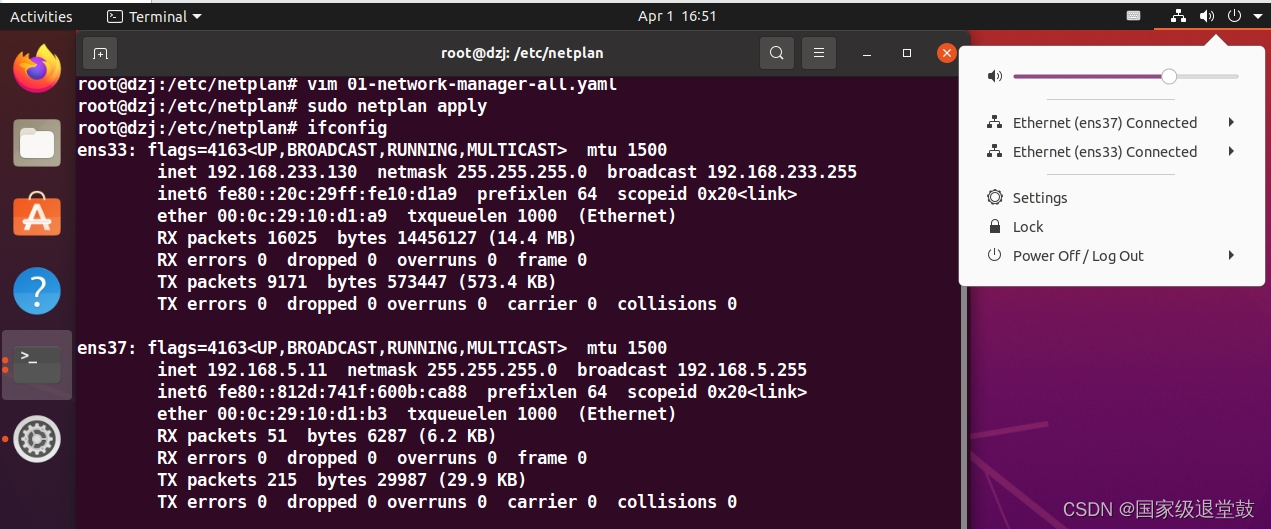Open the Help icon in dock

click(37, 291)
